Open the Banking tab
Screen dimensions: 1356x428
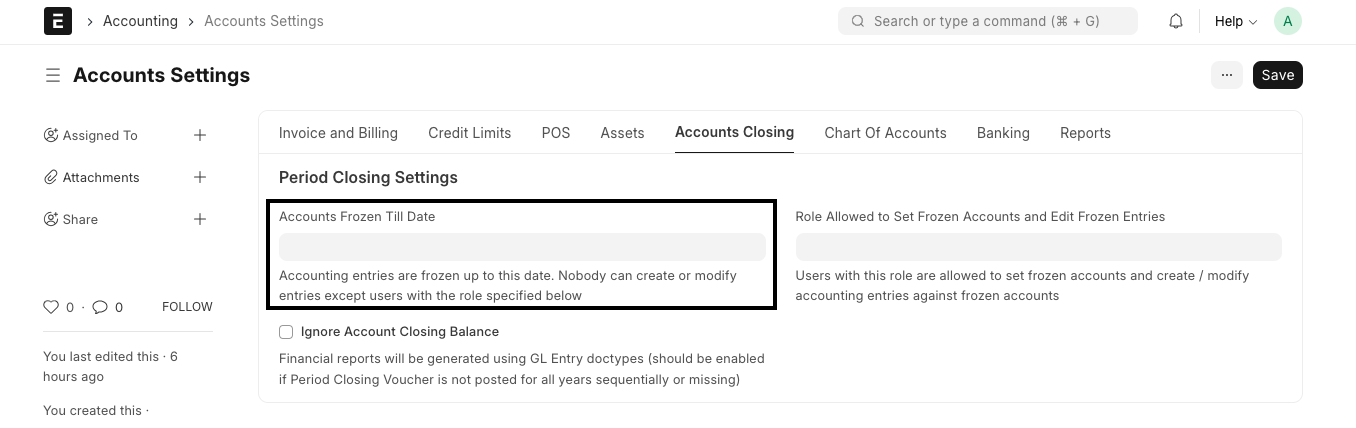[1003, 133]
